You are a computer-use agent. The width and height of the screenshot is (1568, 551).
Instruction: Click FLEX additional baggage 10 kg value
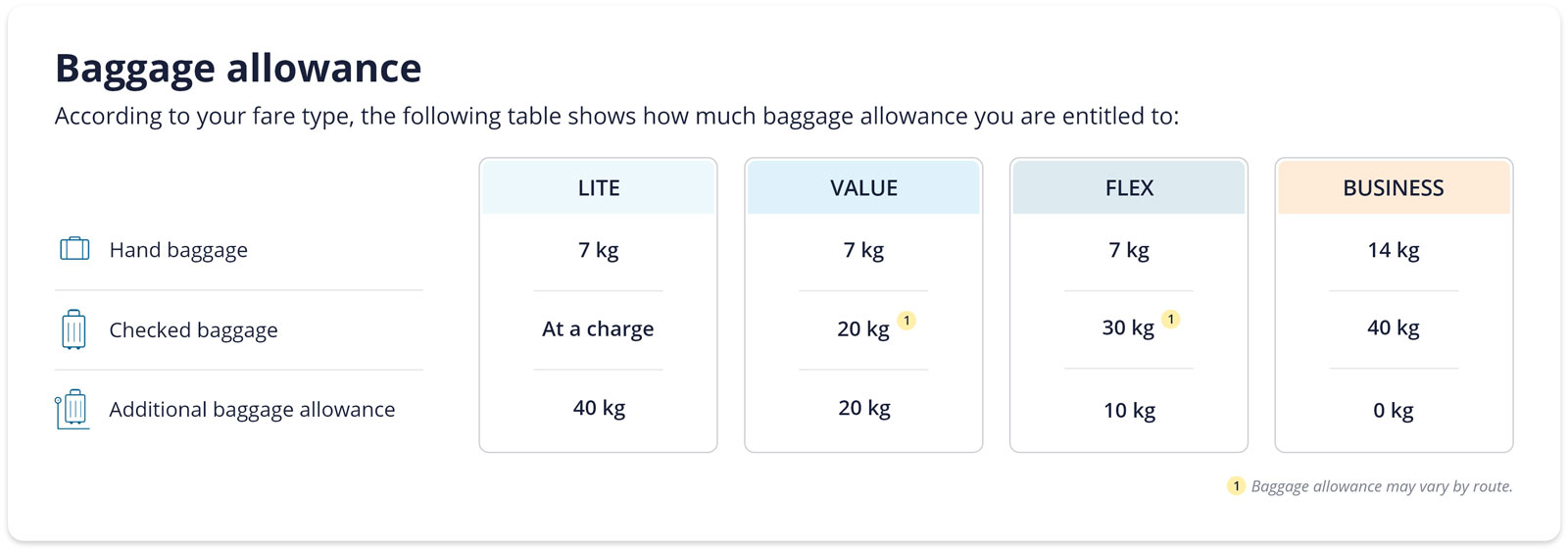click(x=1129, y=411)
